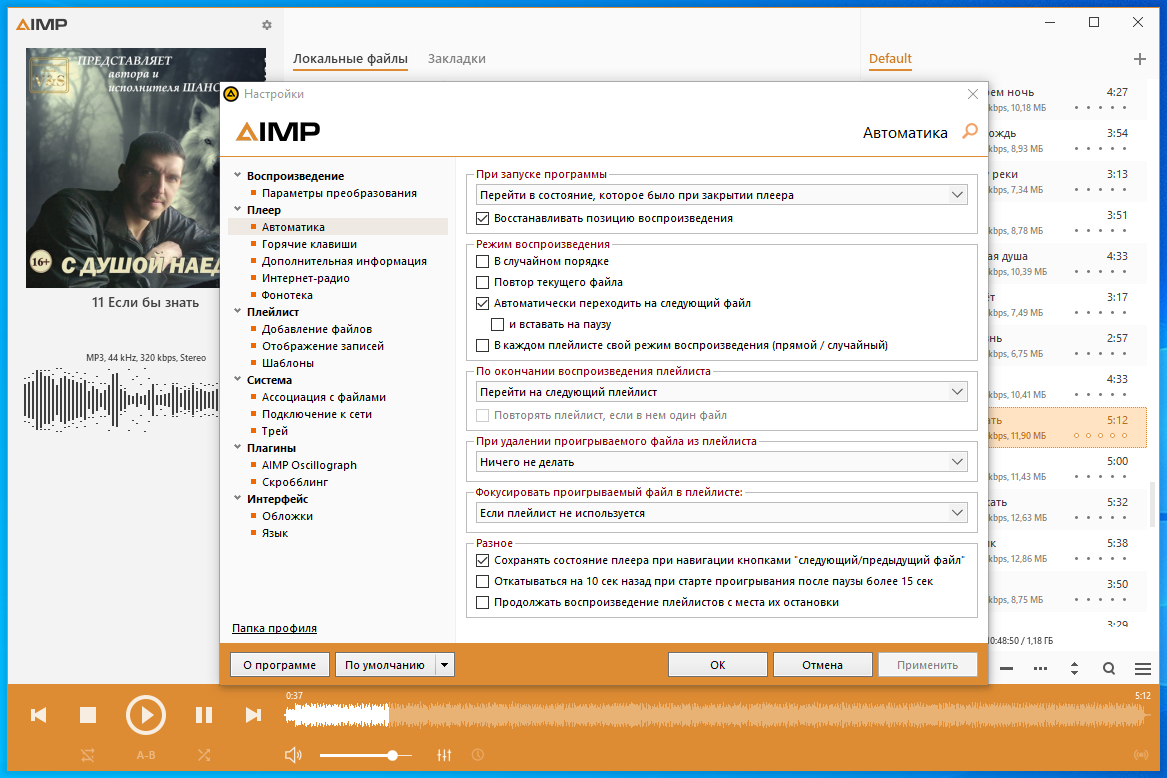Open the gear settings icon near AIMP logo
This screenshot has width=1167, height=778.
[267, 25]
